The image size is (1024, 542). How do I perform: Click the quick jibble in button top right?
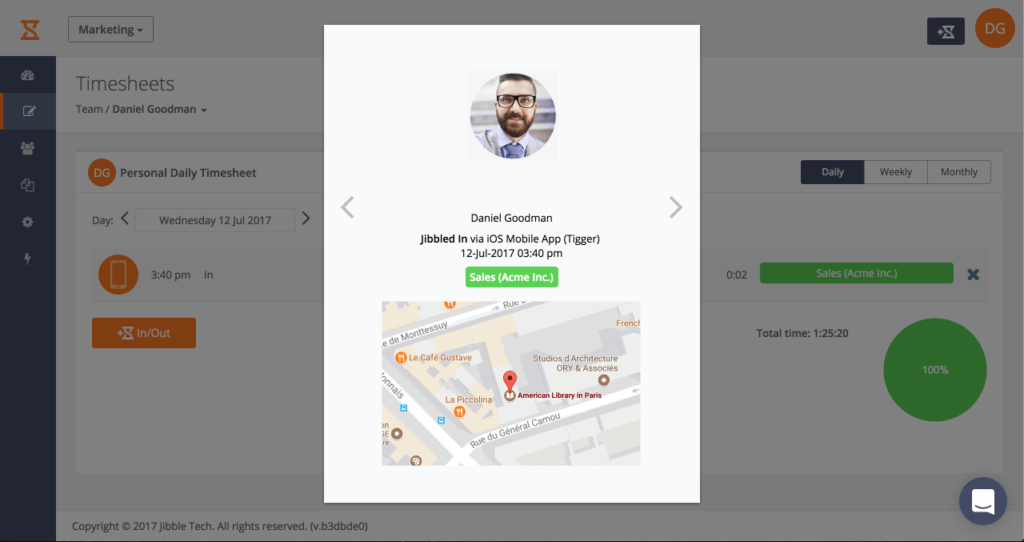click(x=945, y=31)
